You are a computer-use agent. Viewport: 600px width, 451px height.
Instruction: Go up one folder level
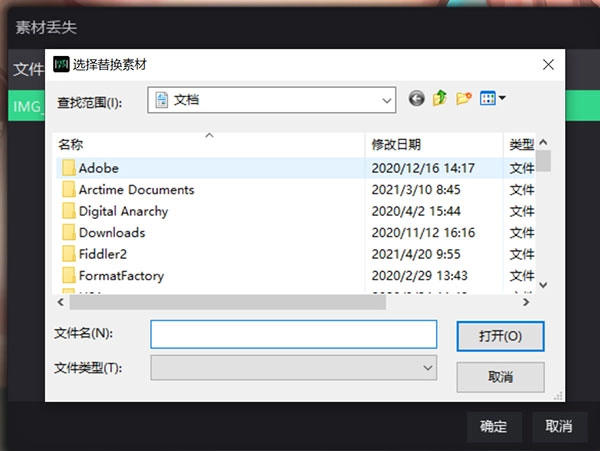tap(440, 99)
